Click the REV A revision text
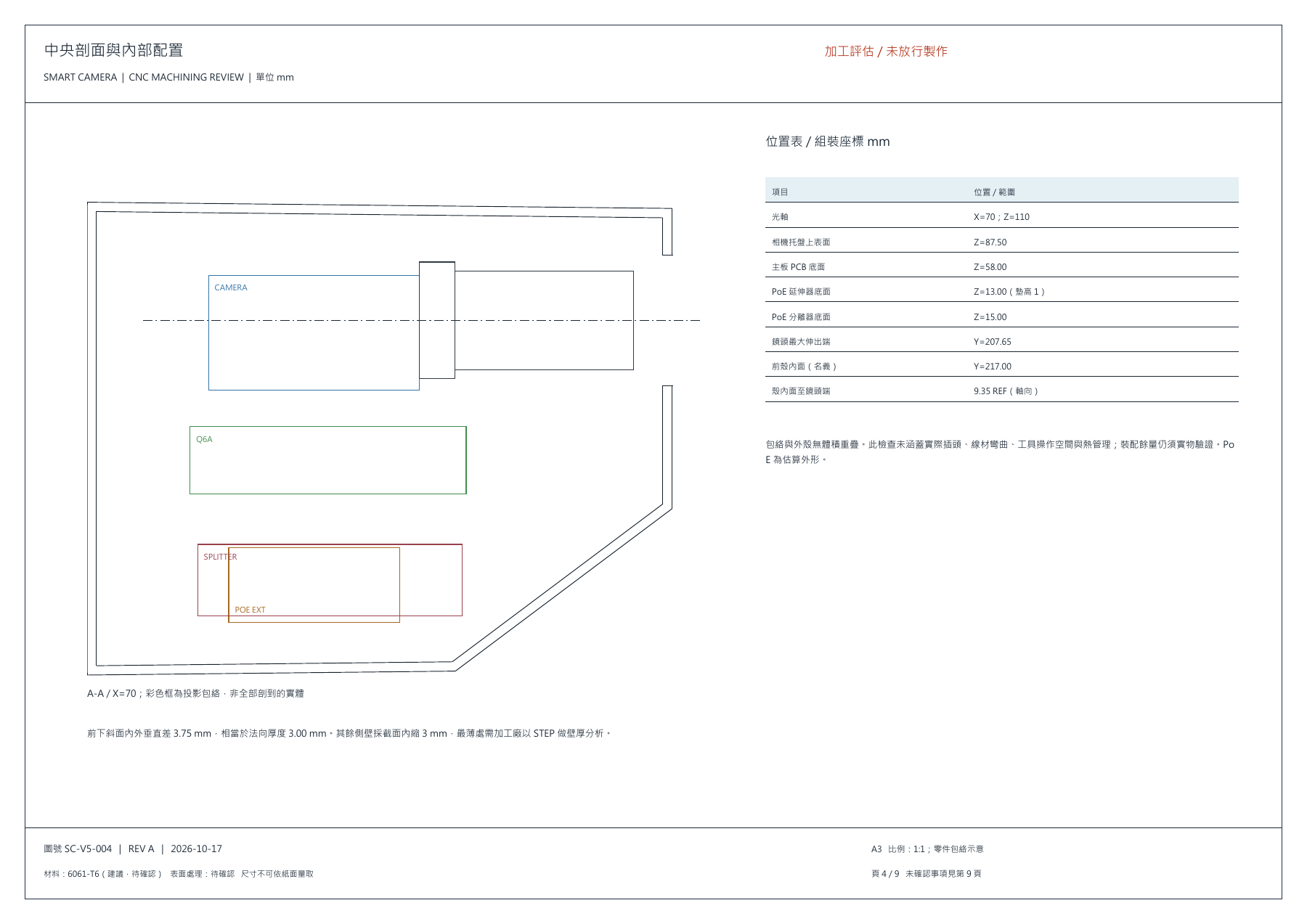Viewport: 1307px width, 924px height. coord(141,849)
